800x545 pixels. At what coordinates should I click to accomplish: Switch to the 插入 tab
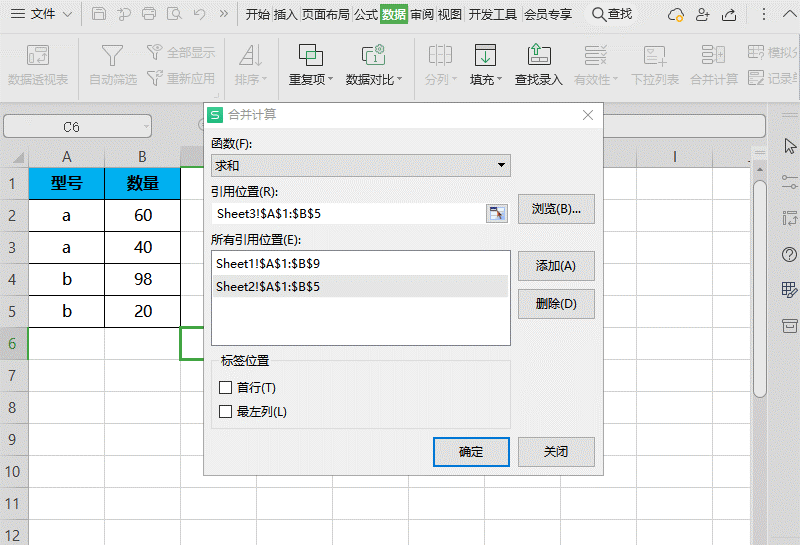pyautogui.click(x=285, y=14)
